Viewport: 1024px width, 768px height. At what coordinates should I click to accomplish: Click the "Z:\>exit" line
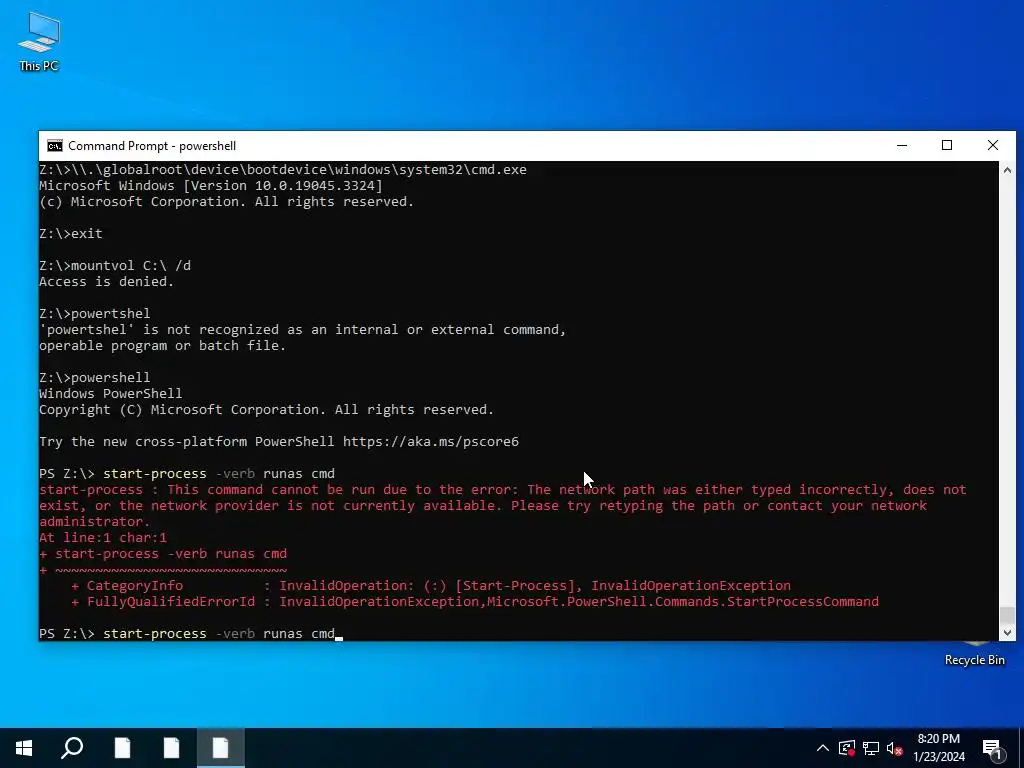pyautogui.click(x=71, y=233)
